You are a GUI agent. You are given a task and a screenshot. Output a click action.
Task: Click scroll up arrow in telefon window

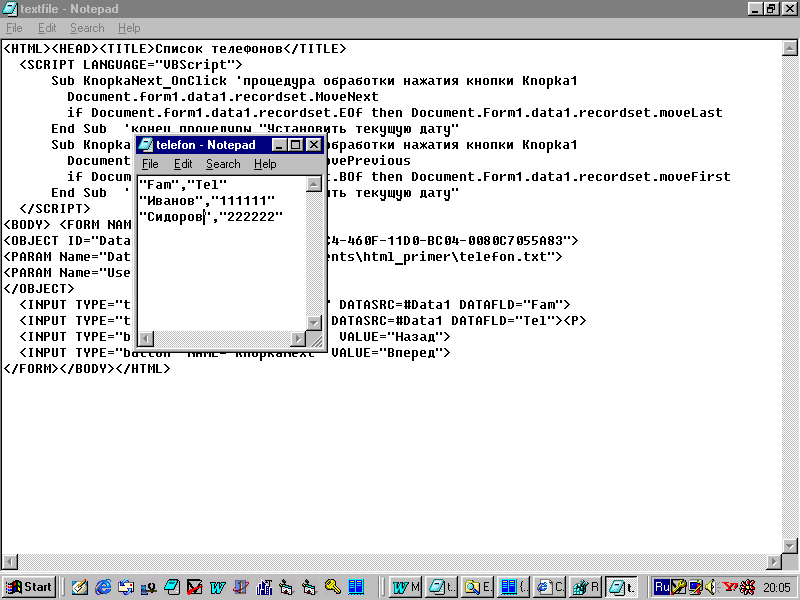pos(314,184)
